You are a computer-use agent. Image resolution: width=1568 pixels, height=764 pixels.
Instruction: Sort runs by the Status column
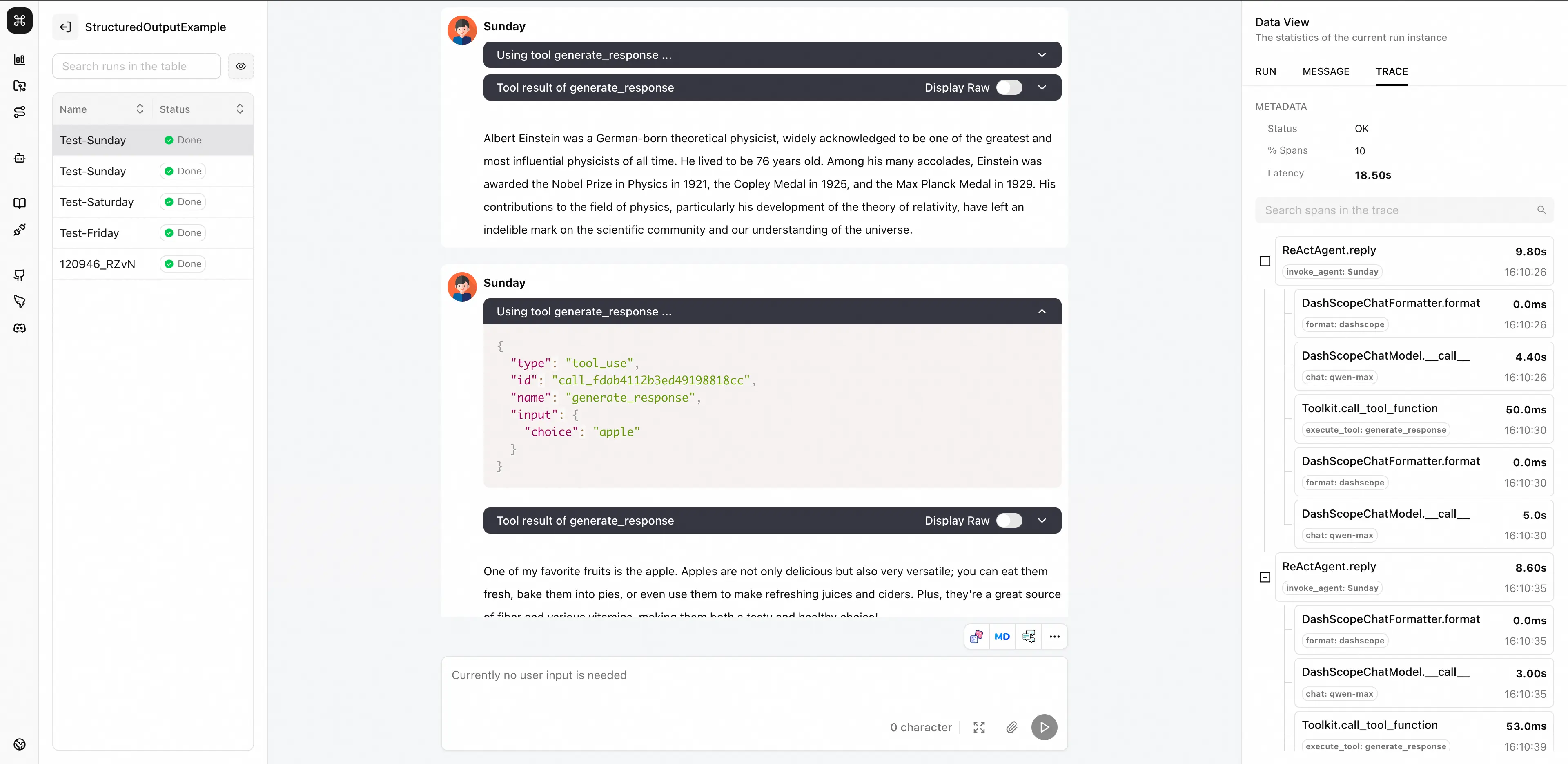point(240,109)
